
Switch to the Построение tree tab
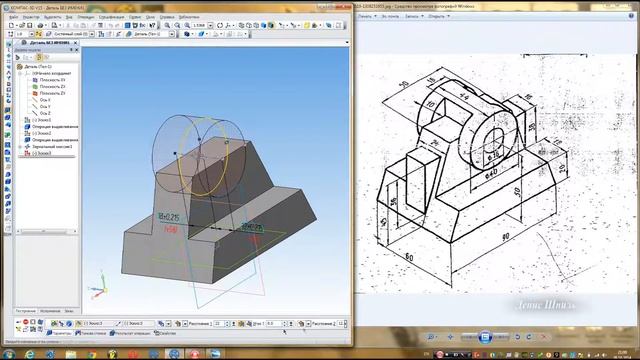pos(26,311)
